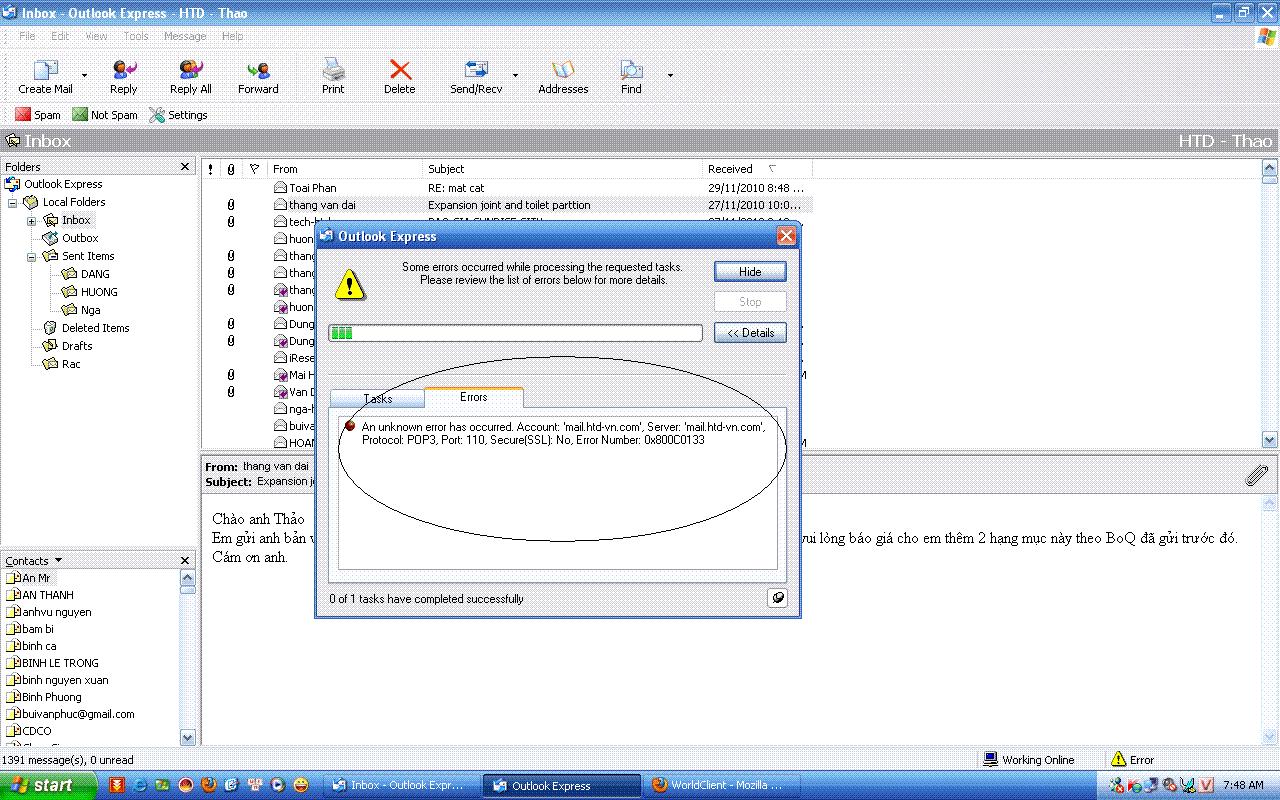Click the Reply toolbar icon
The width and height of the screenshot is (1280, 800).
click(124, 70)
